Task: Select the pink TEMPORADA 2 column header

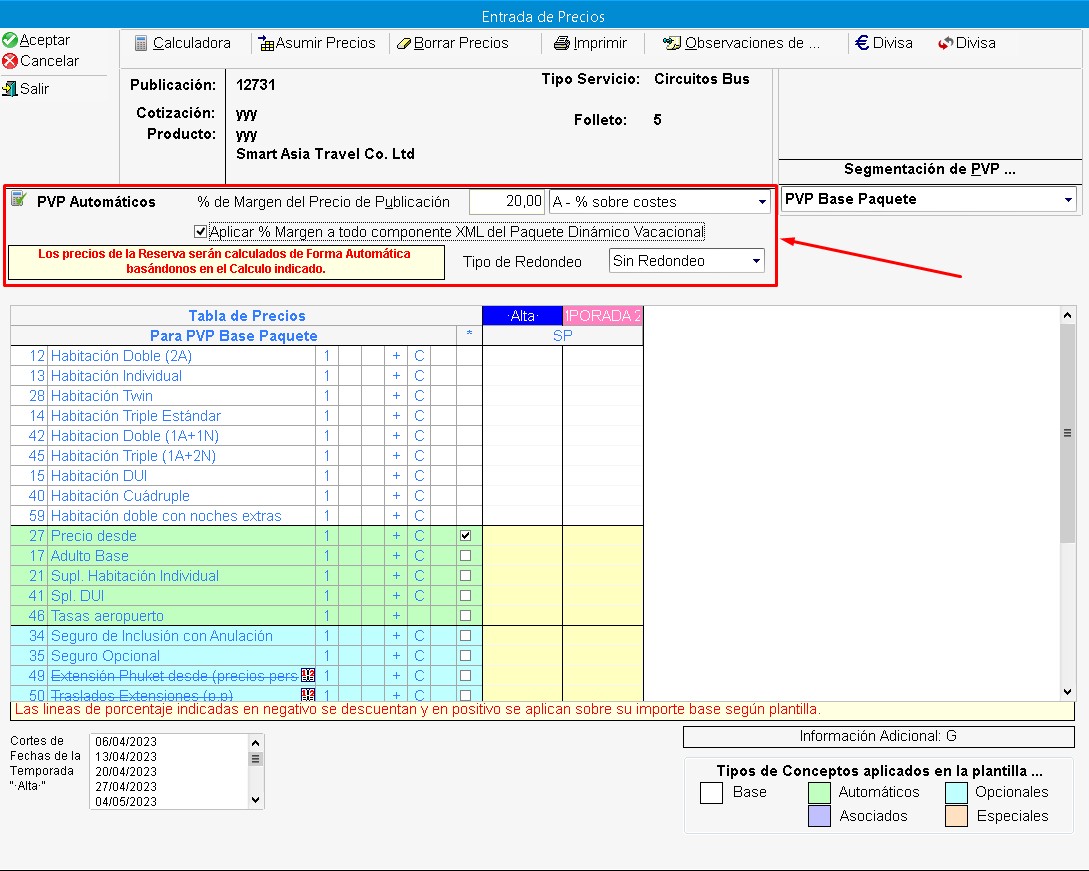Action: click(x=603, y=316)
